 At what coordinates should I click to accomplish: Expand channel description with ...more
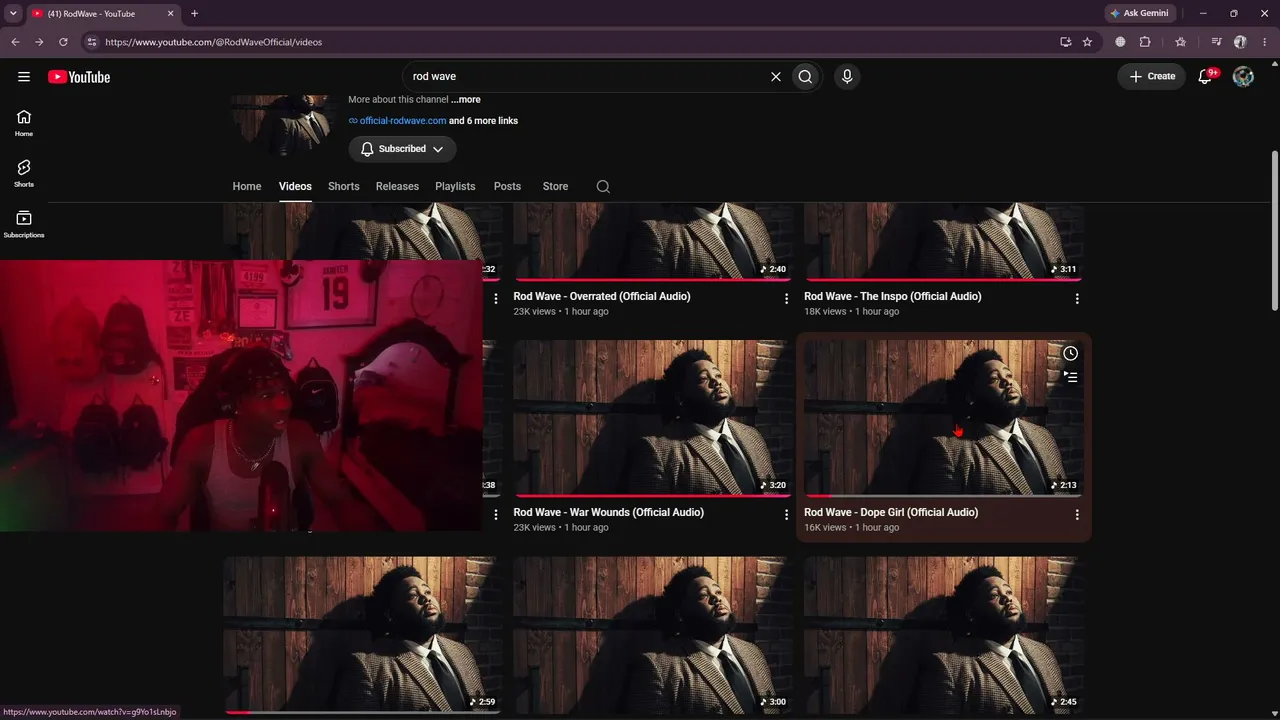tap(465, 100)
